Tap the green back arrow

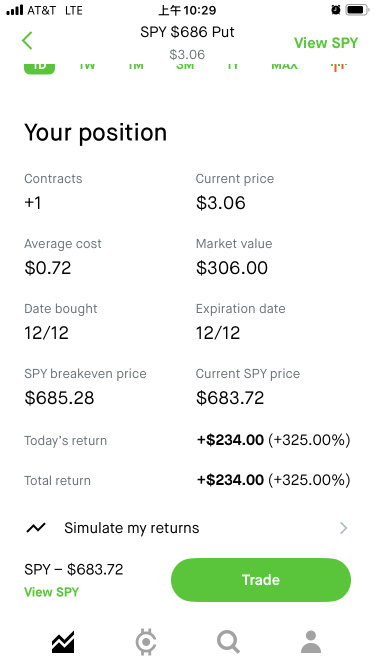click(x=27, y=41)
